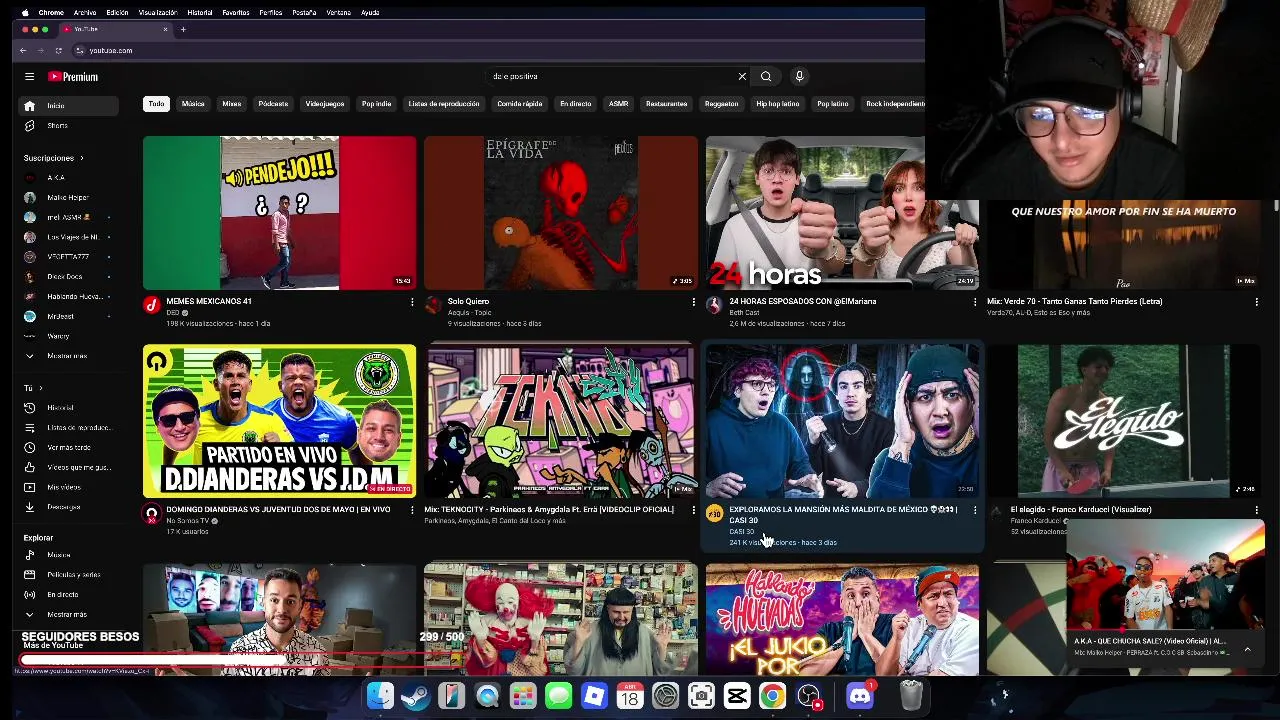
Task: Open the Archivo menu in the macOS menu bar
Action: click(x=85, y=12)
